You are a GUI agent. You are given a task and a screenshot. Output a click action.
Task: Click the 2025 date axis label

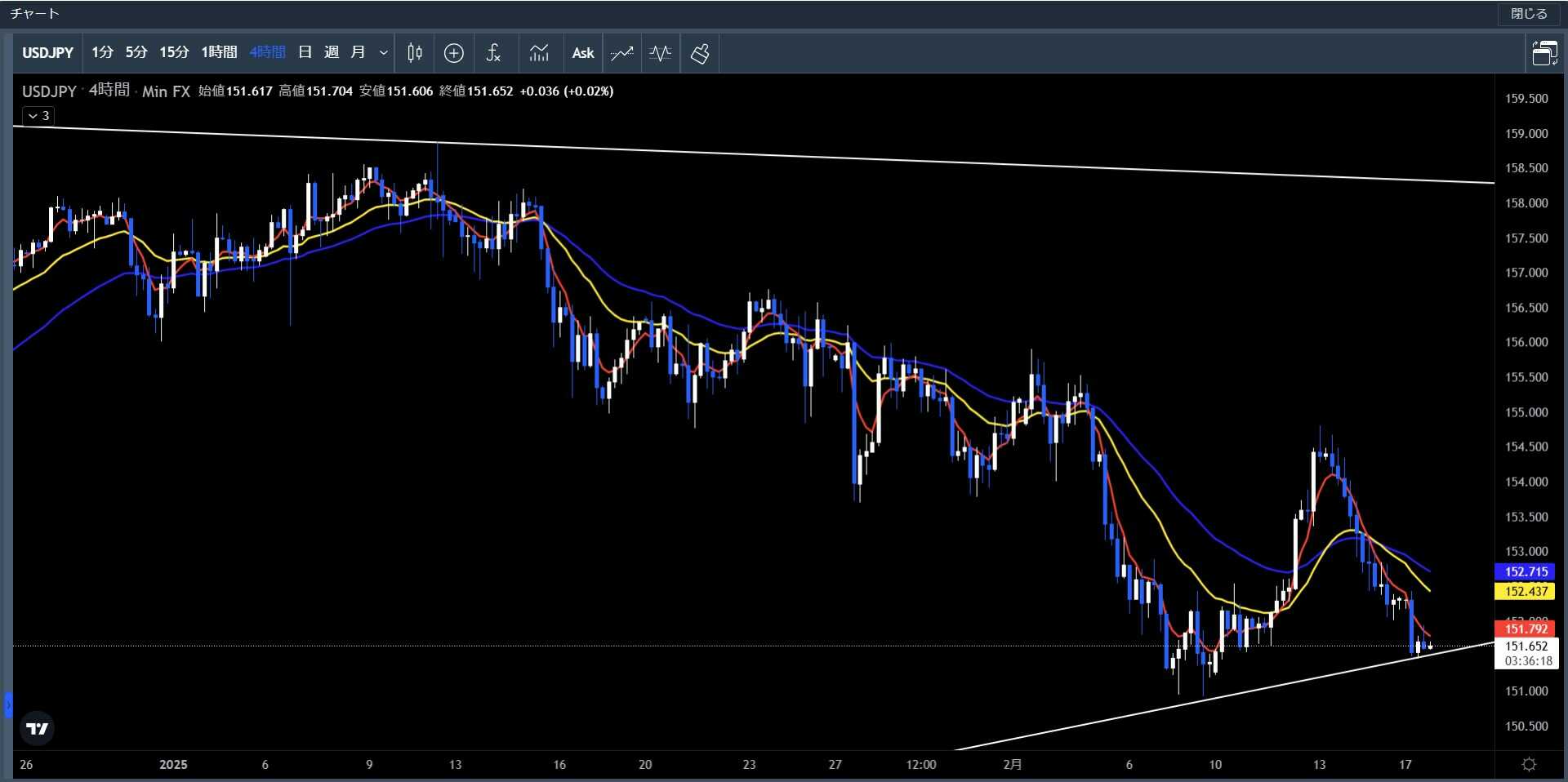click(x=173, y=764)
